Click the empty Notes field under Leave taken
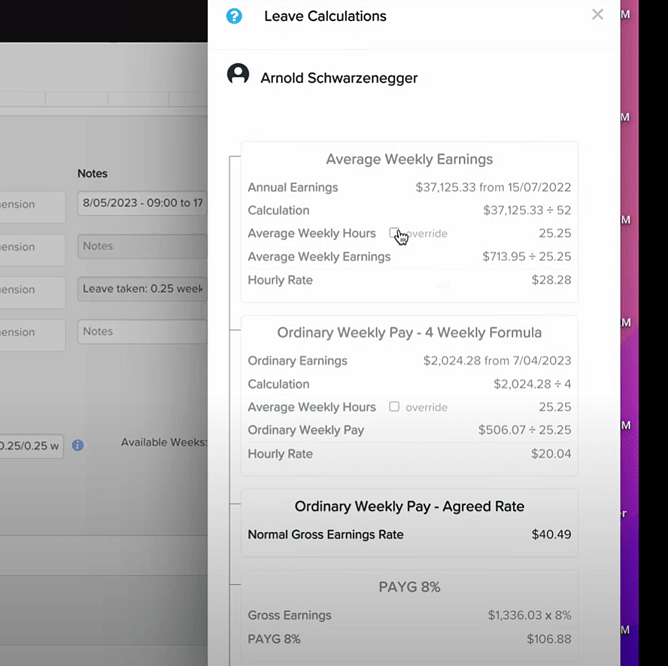The height and width of the screenshot is (666, 668). [142, 332]
